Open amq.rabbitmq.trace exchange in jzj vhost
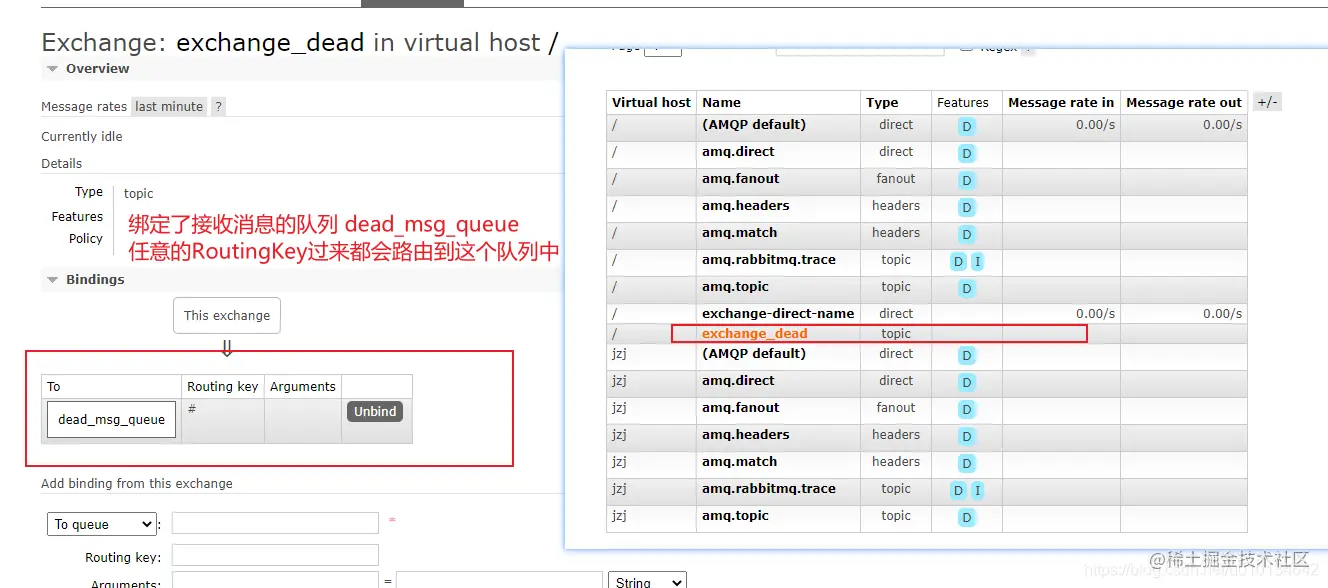 tap(768, 489)
